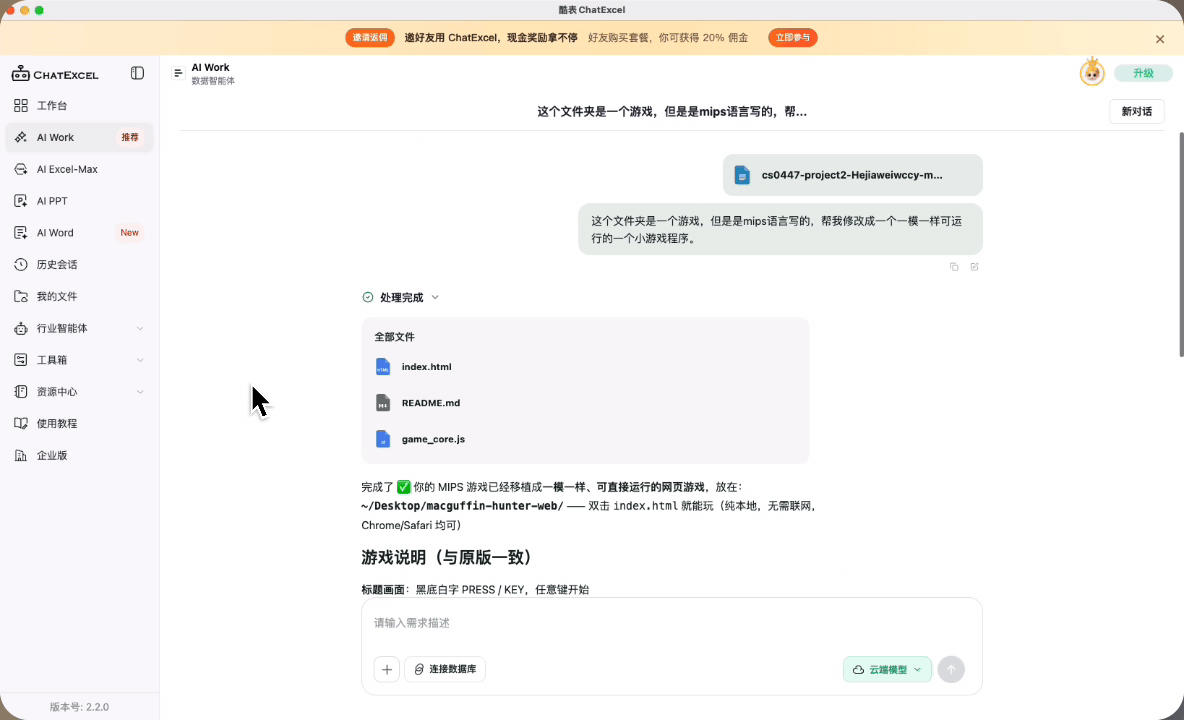Open 云端模型 model dropdown
1184x720 pixels.
pos(887,669)
